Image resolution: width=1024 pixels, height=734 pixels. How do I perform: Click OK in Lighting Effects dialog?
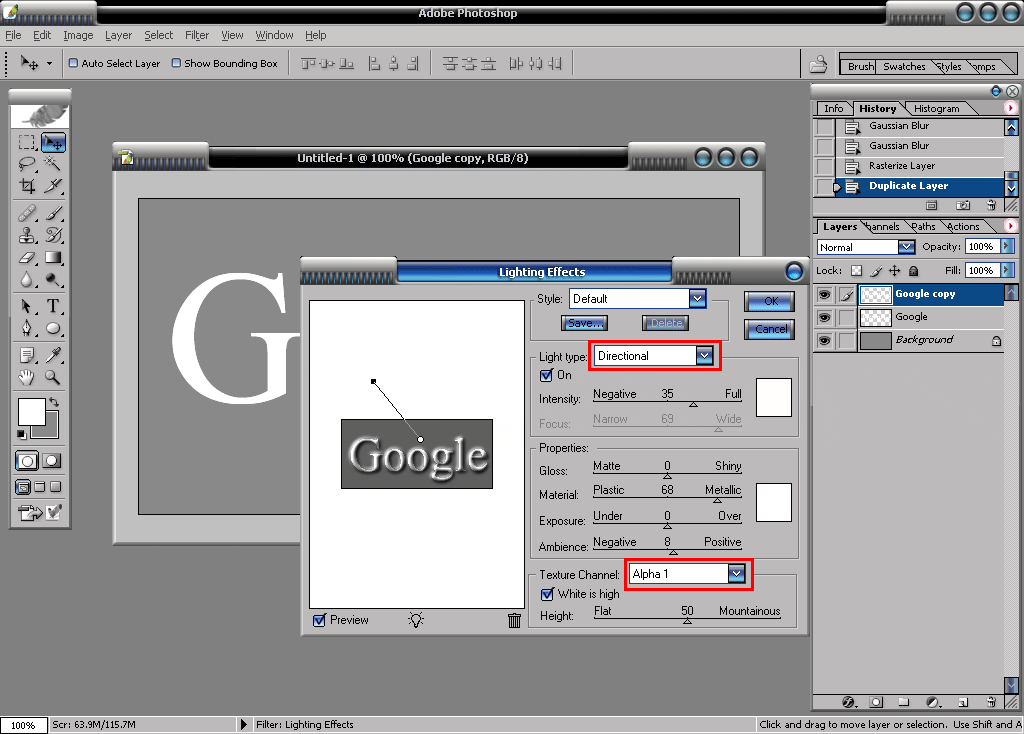pyautogui.click(x=770, y=301)
